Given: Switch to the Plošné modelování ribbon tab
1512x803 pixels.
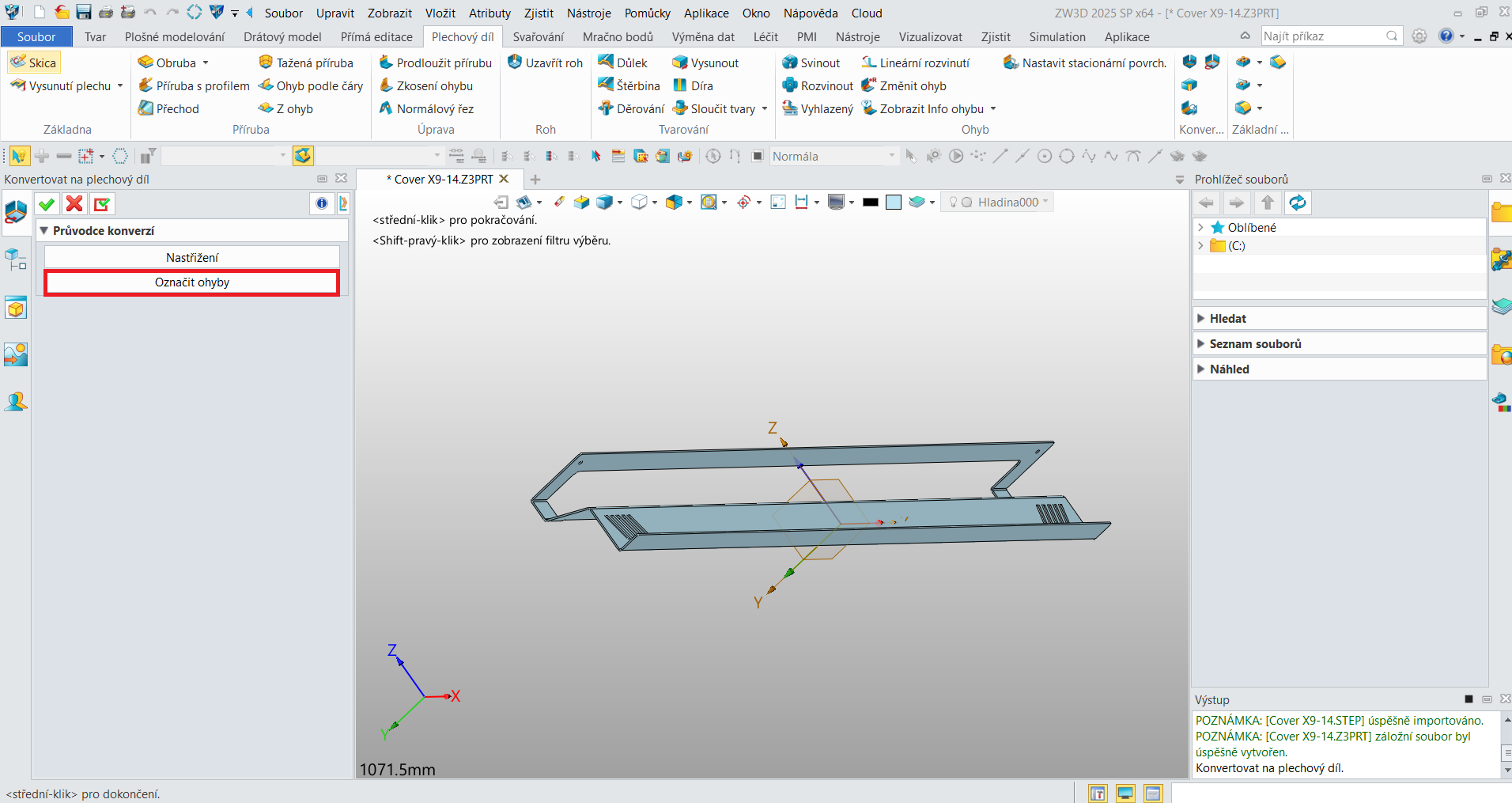Looking at the screenshot, I should 175,36.
